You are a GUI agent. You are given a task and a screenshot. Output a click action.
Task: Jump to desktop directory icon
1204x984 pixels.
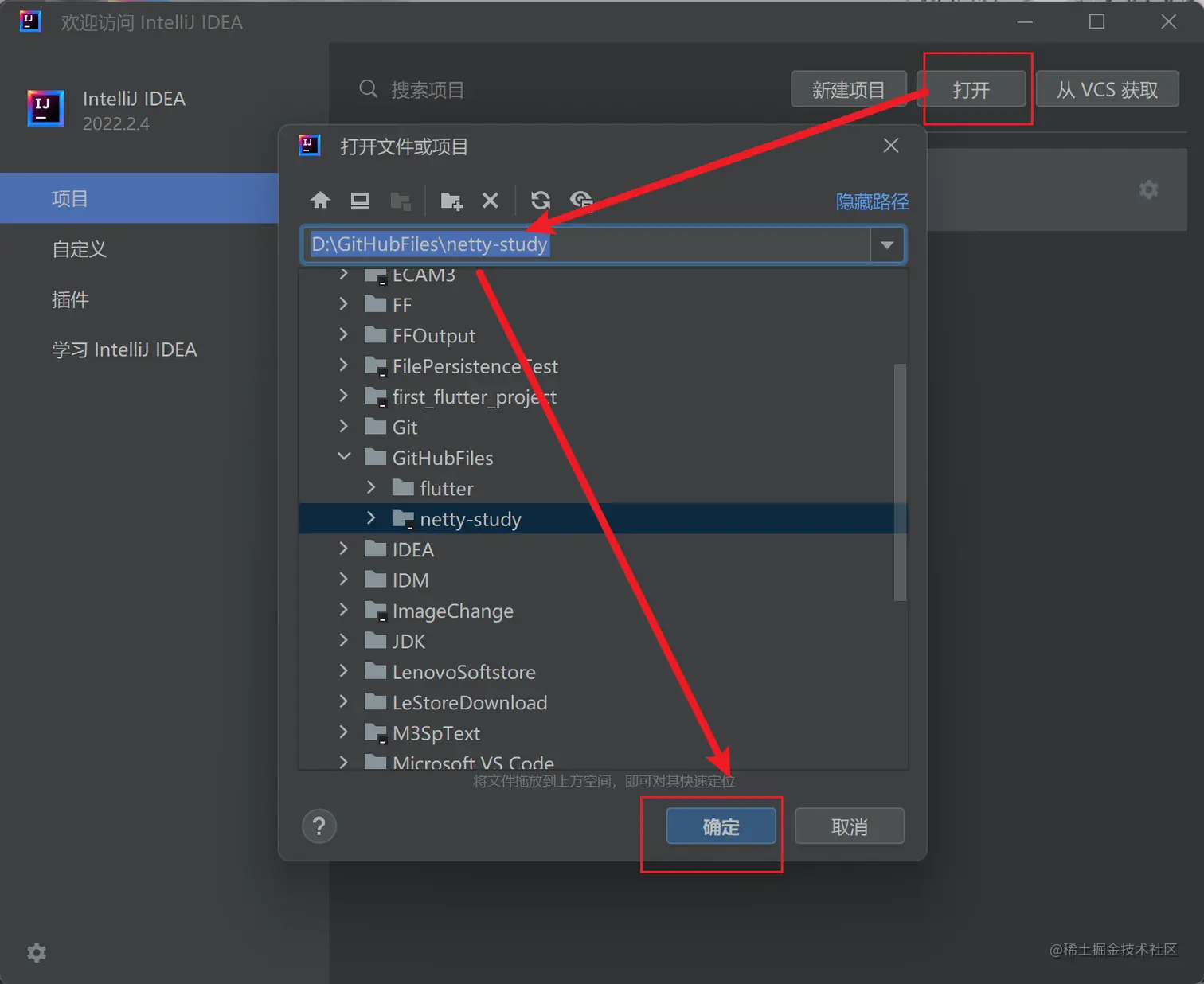click(x=360, y=201)
